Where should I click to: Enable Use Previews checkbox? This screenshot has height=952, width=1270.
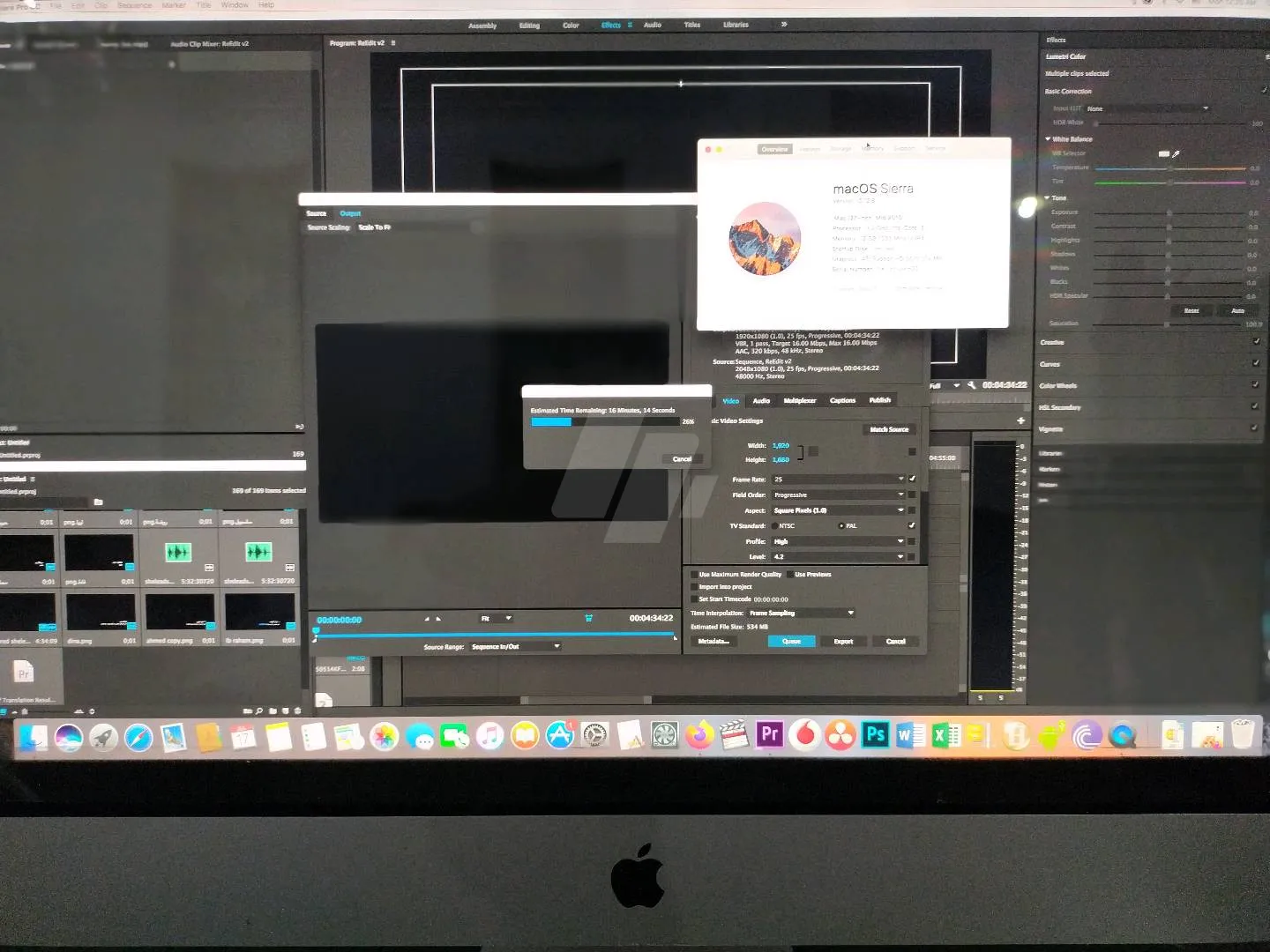click(x=789, y=574)
